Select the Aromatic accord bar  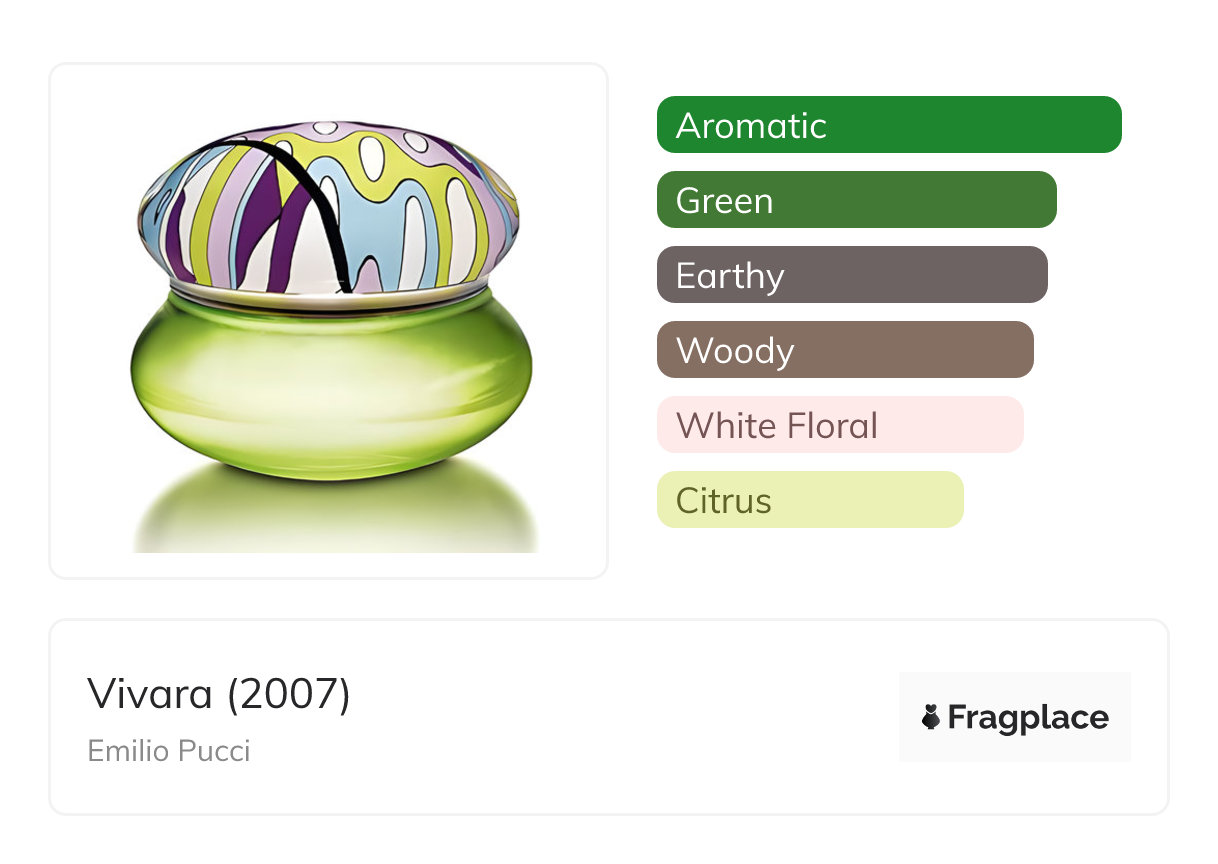tap(889, 125)
